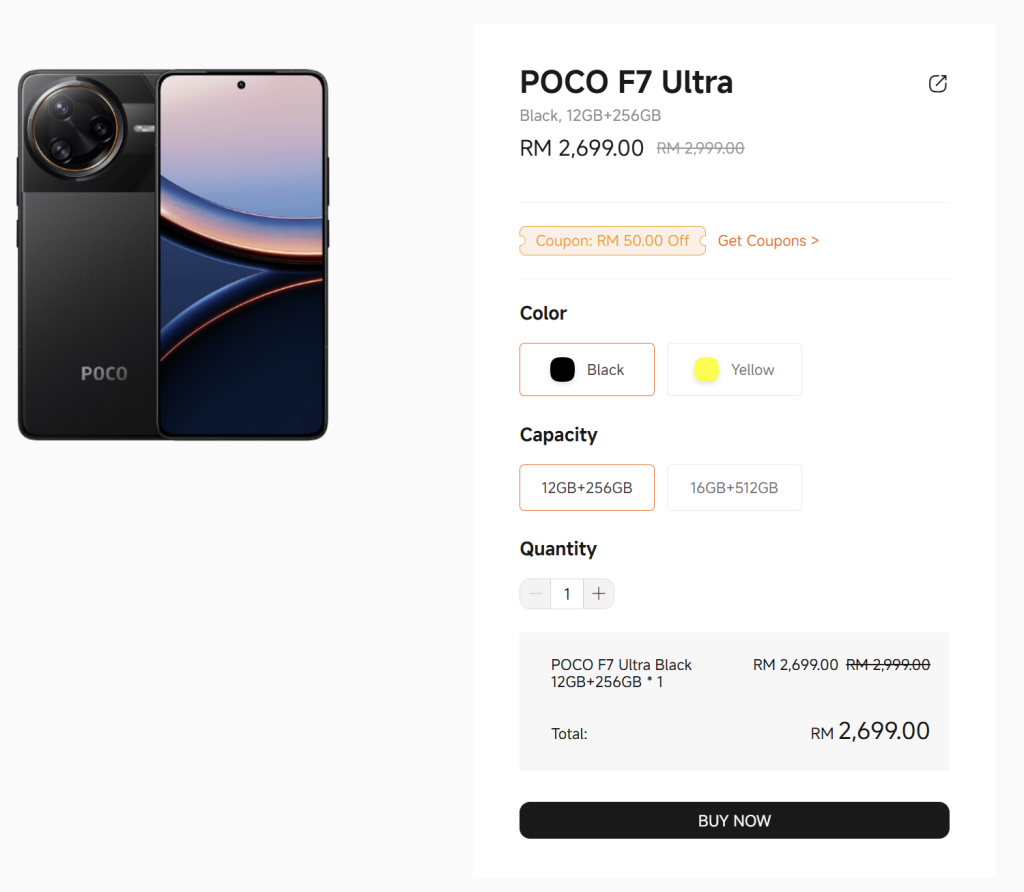Image resolution: width=1024 pixels, height=892 pixels.
Task: Click the POCO F7 Ultra title heading
Action: [626, 82]
